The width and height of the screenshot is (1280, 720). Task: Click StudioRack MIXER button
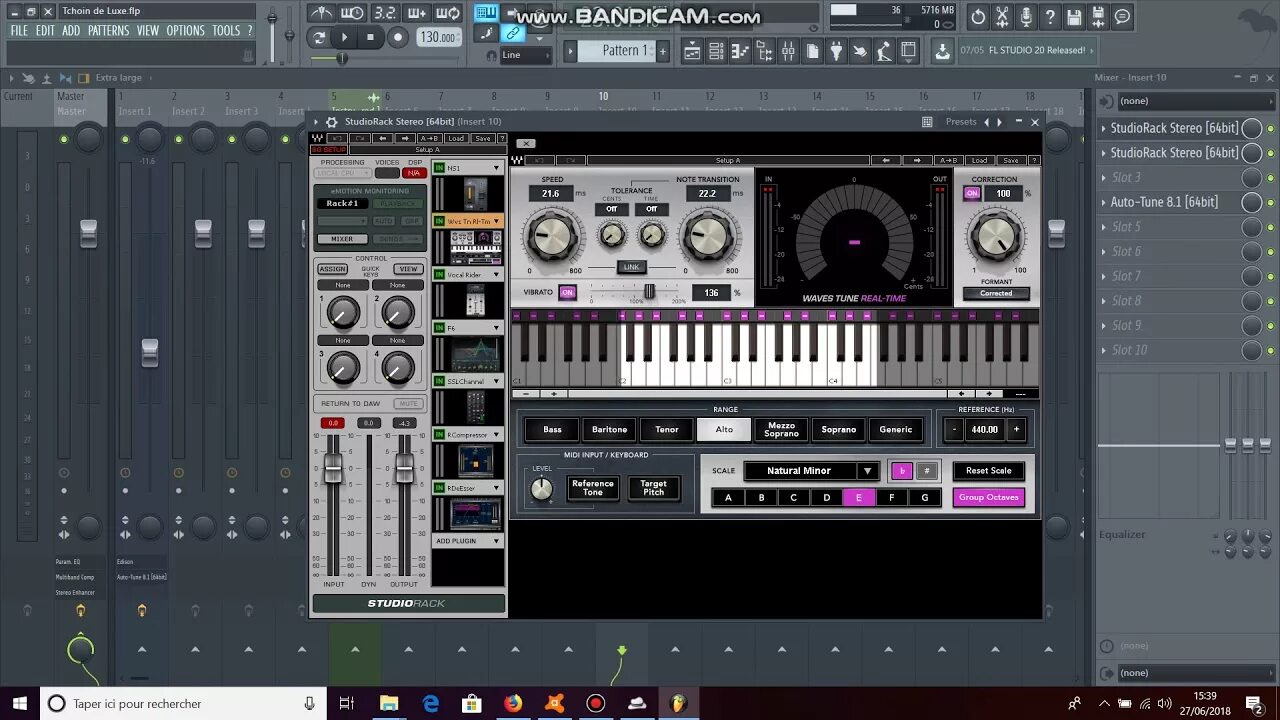tap(342, 239)
